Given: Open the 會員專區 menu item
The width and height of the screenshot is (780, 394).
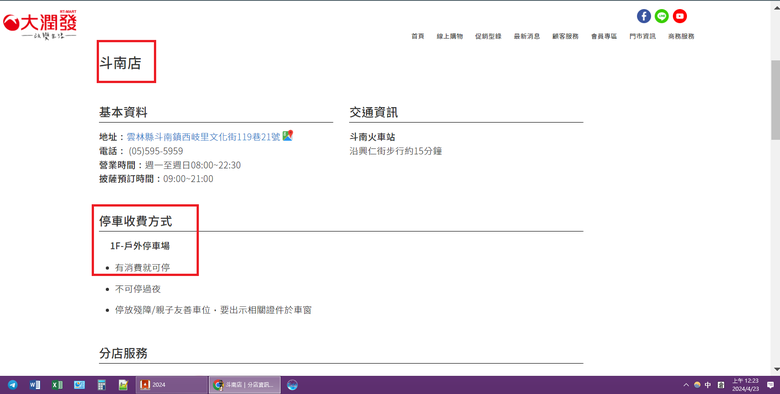Looking at the screenshot, I should click(x=604, y=36).
